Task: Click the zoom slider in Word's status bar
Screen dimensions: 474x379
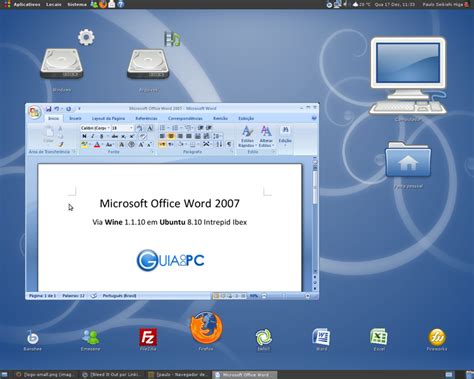Action: [285, 296]
